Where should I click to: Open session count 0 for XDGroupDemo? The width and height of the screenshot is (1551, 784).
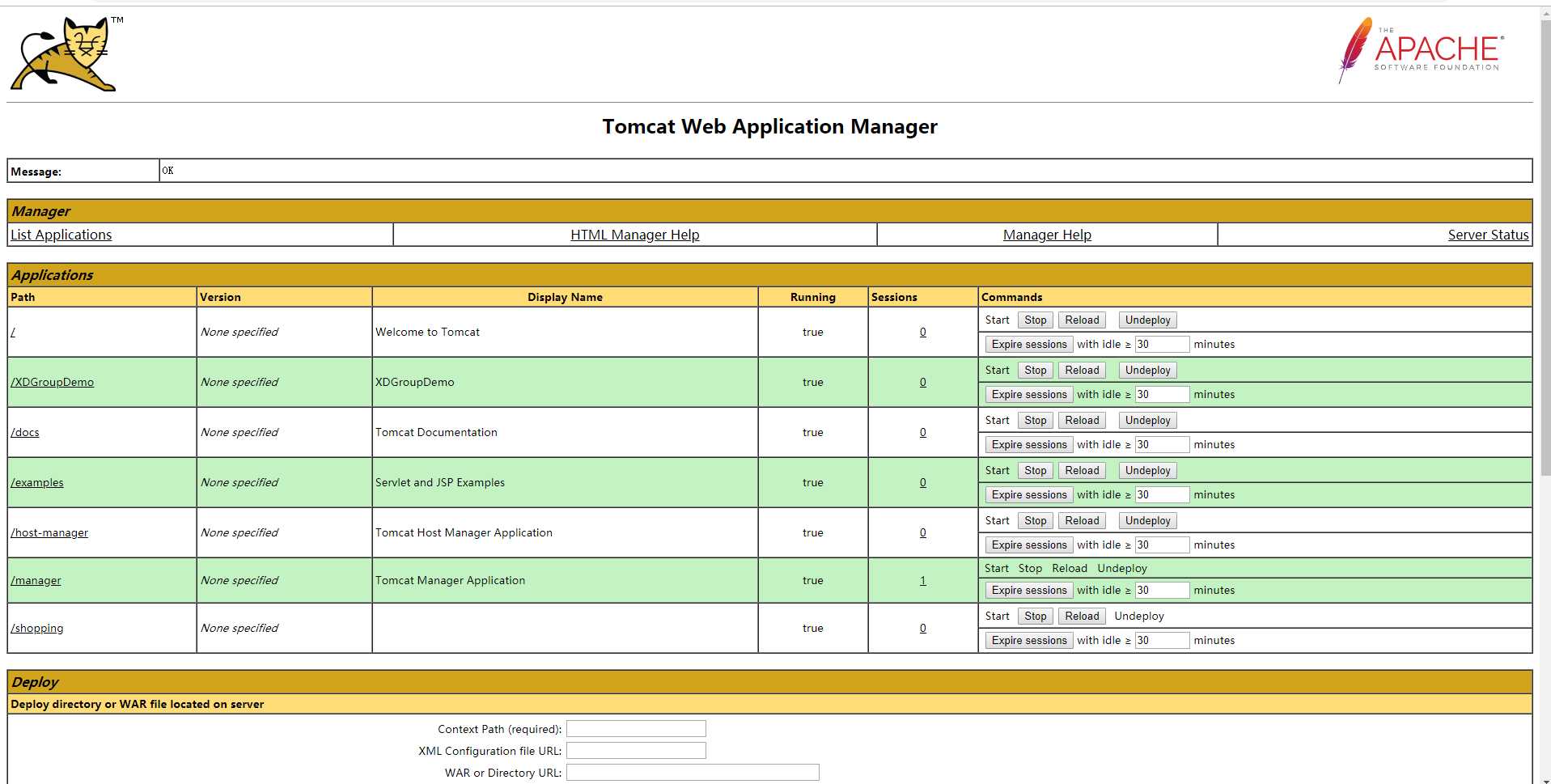pos(922,382)
